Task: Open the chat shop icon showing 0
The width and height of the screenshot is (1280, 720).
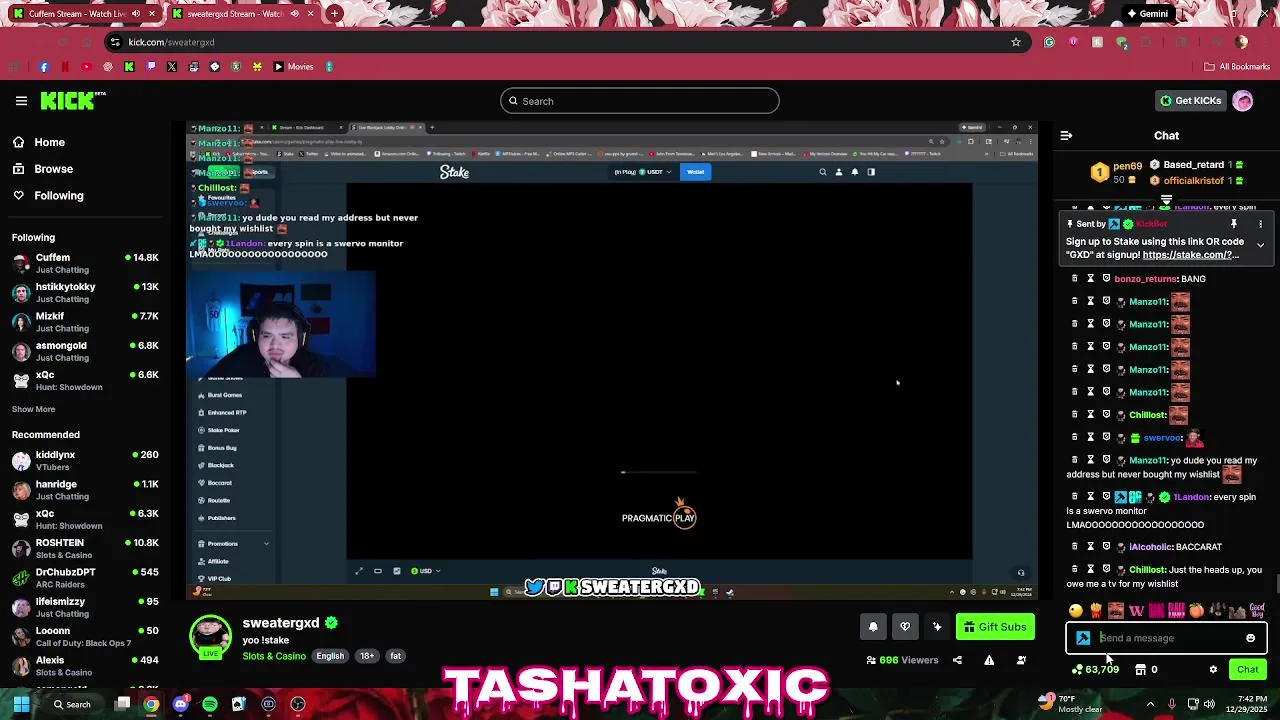Action: (1146, 670)
